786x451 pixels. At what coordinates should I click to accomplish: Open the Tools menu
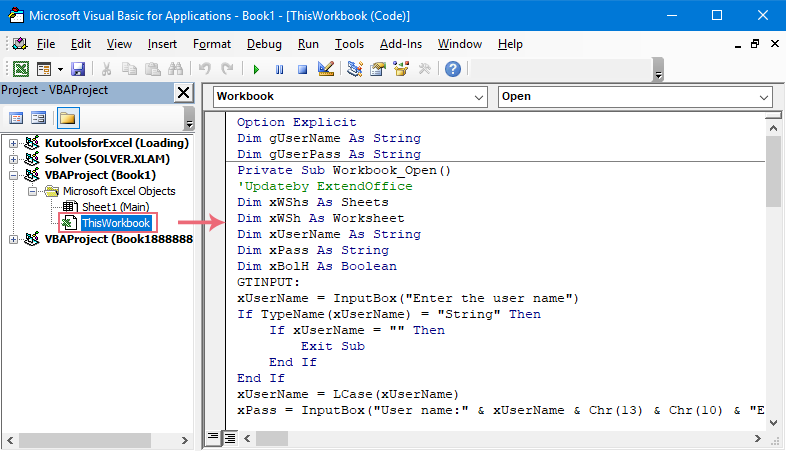point(349,44)
